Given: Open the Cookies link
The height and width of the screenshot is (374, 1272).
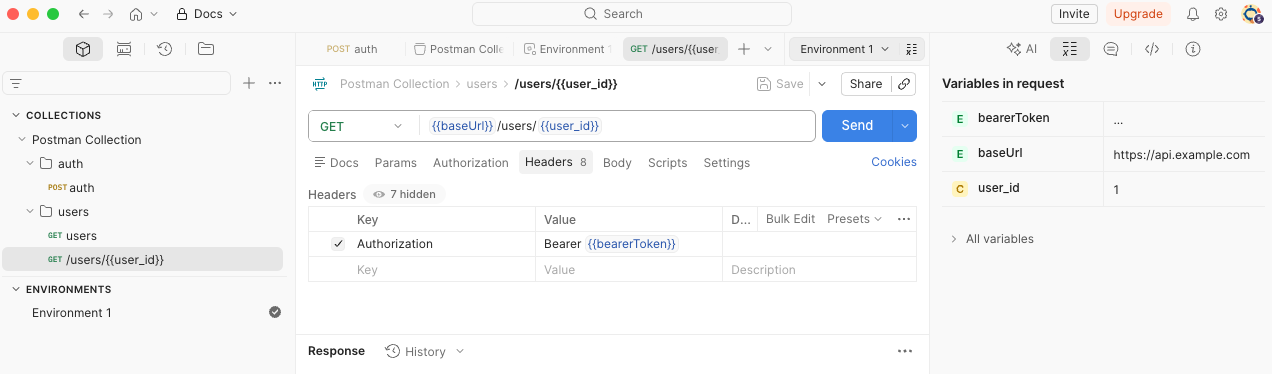Looking at the screenshot, I should click(894, 162).
